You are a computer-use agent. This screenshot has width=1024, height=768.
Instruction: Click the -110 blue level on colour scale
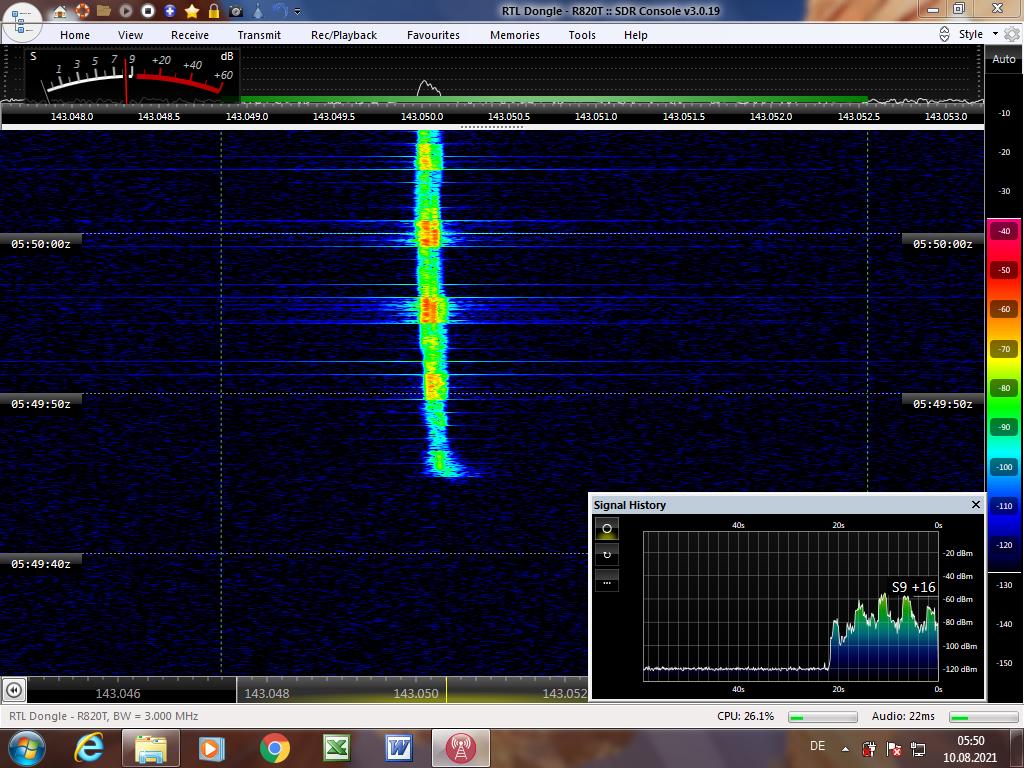pos(1004,505)
